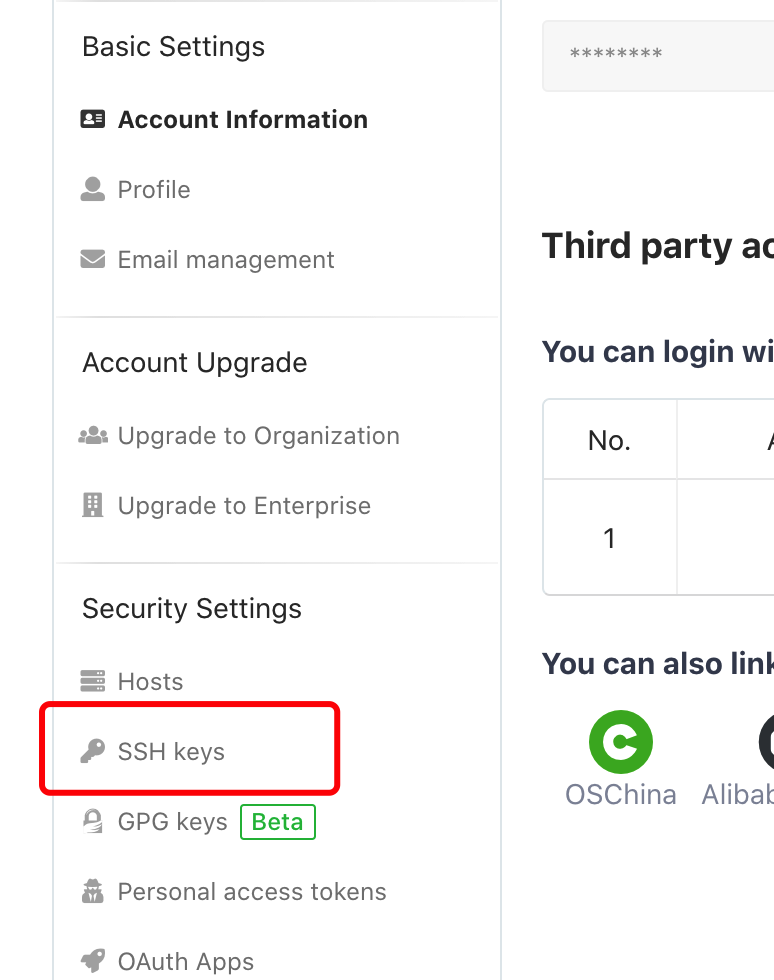Click the Email management envelope icon

tap(93, 259)
